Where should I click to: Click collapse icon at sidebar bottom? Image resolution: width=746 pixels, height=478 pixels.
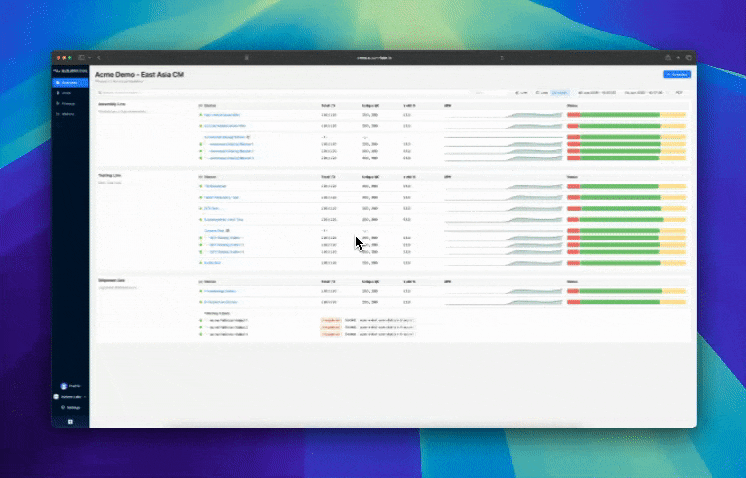70,422
